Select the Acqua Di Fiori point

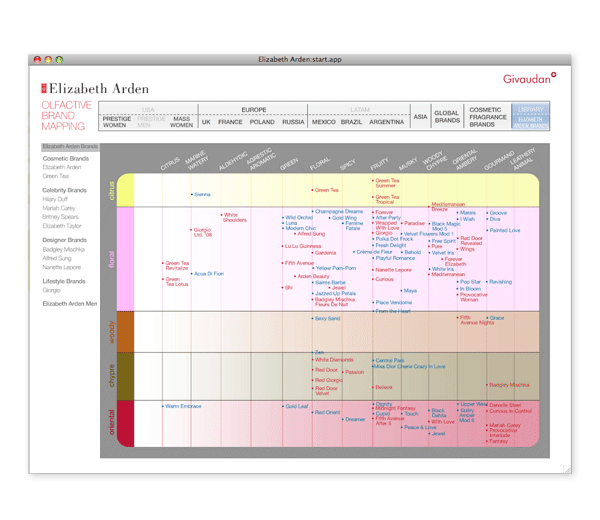(207, 274)
